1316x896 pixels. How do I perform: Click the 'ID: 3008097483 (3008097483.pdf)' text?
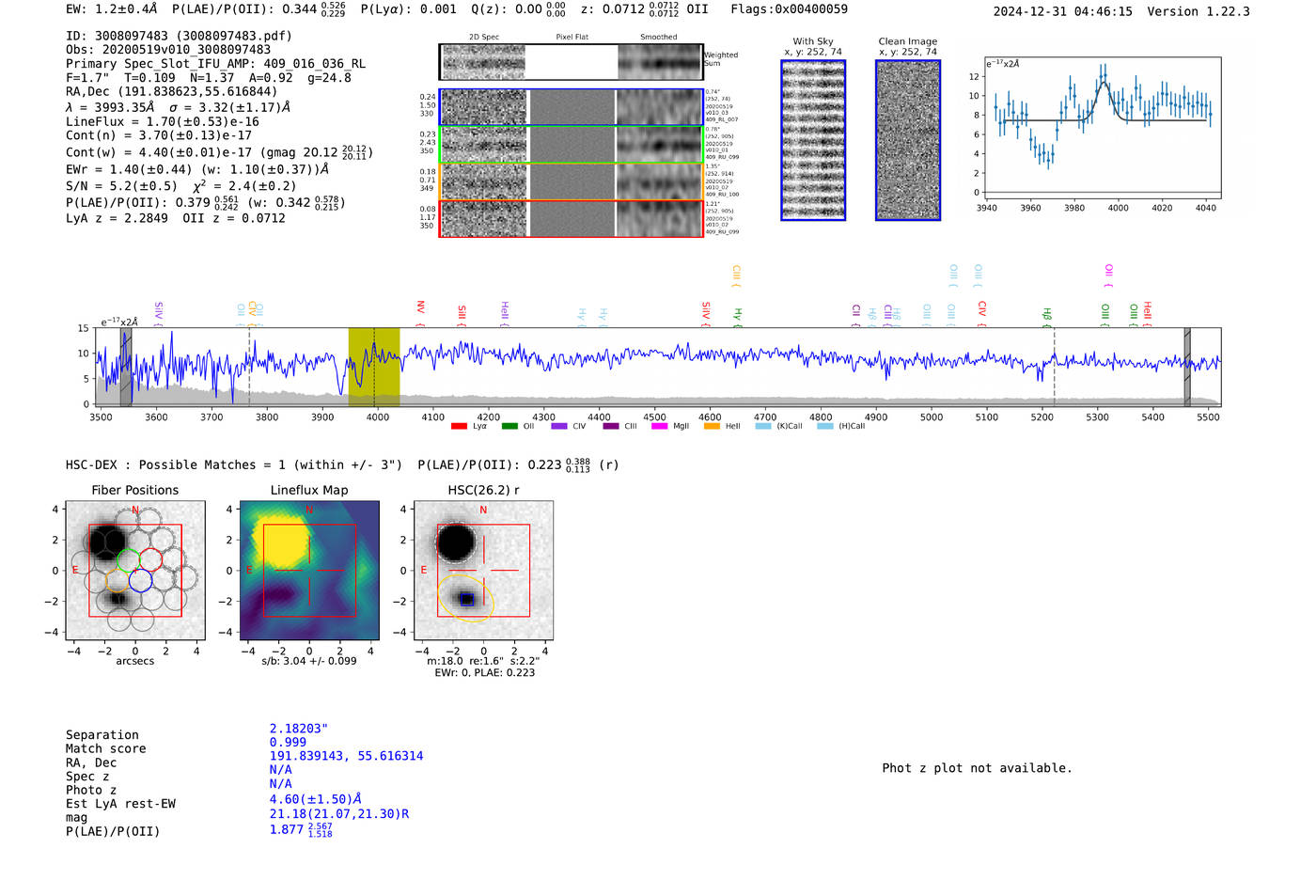click(179, 36)
